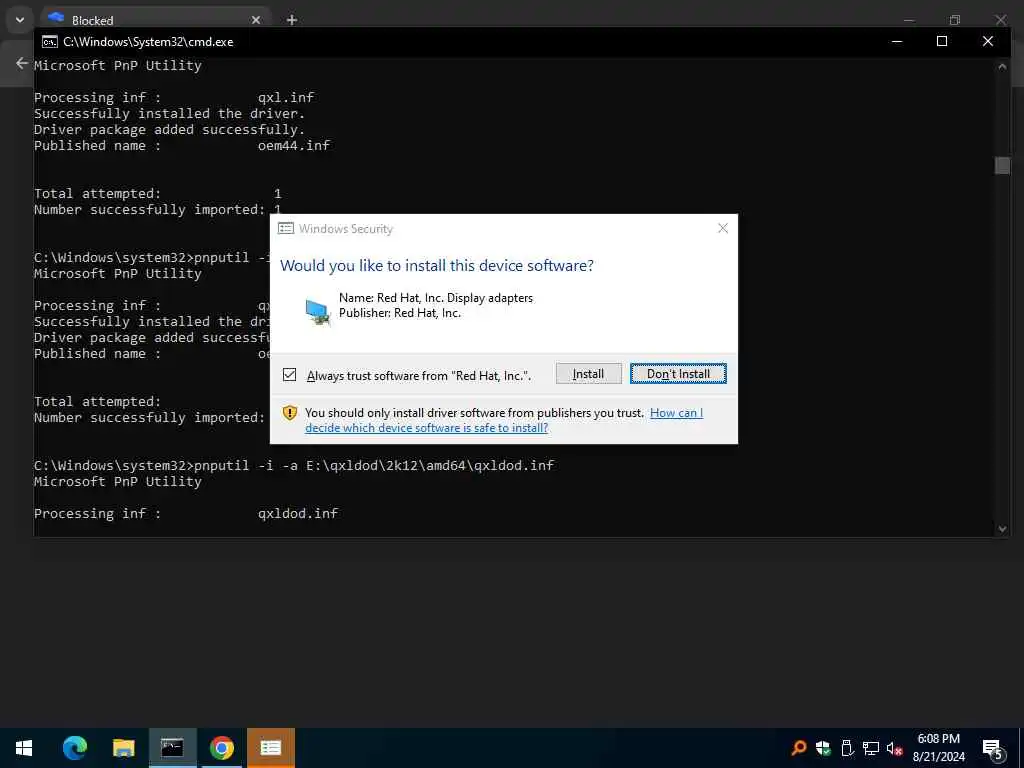Image resolution: width=1024 pixels, height=768 pixels.
Task: Open File Explorer from the taskbar
Action: [x=123, y=748]
